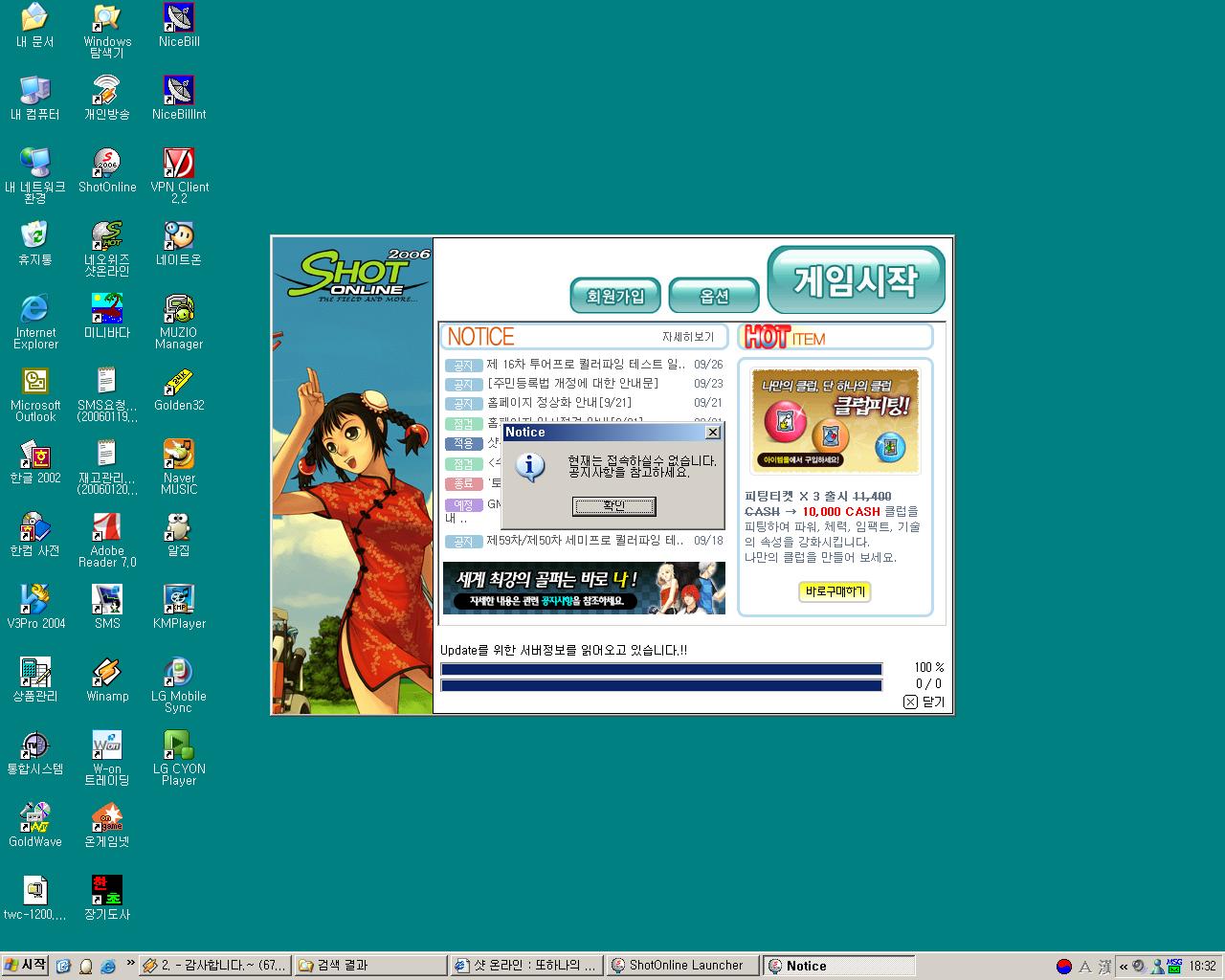Viewport: 1225px width, 980px height.
Task: Select the 미니바다 desktop icon
Action: click(x=107, y=317)
